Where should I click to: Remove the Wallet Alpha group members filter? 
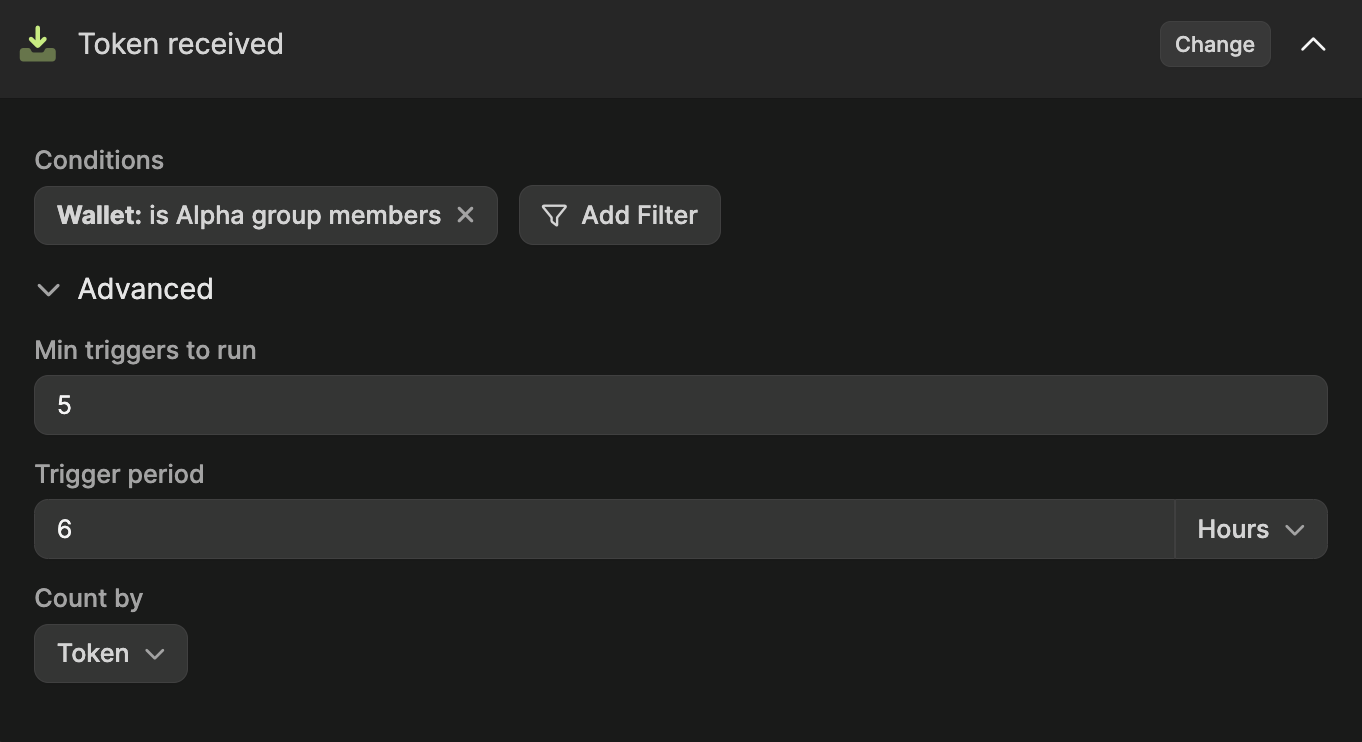tap(465, 215)
